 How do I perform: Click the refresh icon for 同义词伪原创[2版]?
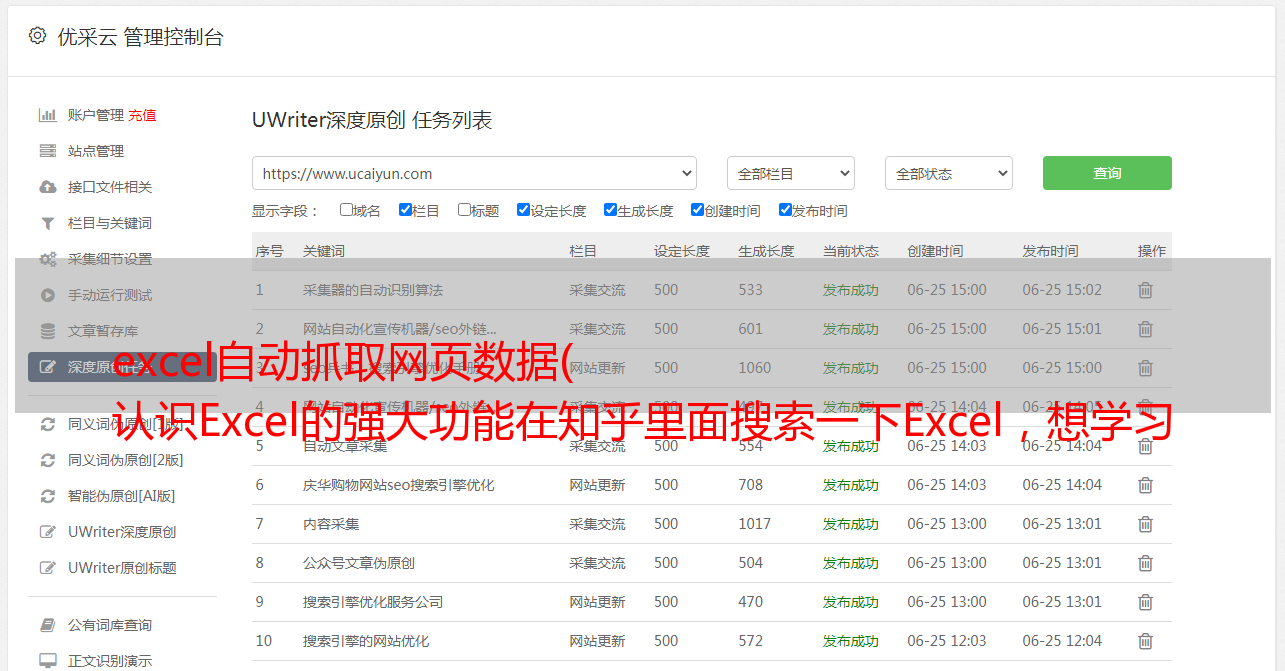pyautogui.click(x=47, y=460)
